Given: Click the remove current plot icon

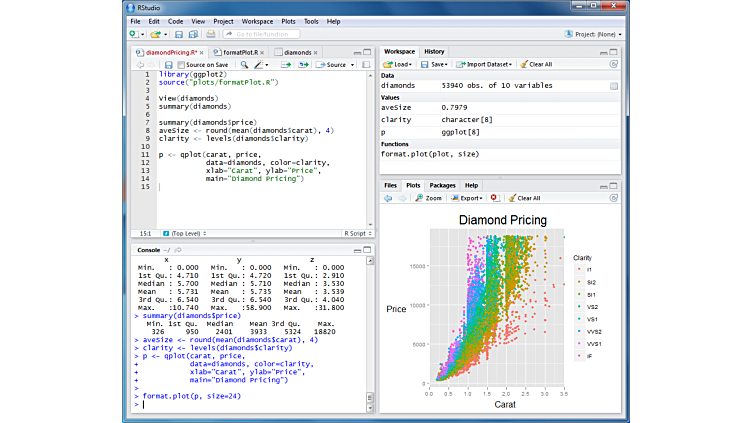Looking at the screenshot, I should click(x=495, y=198).
